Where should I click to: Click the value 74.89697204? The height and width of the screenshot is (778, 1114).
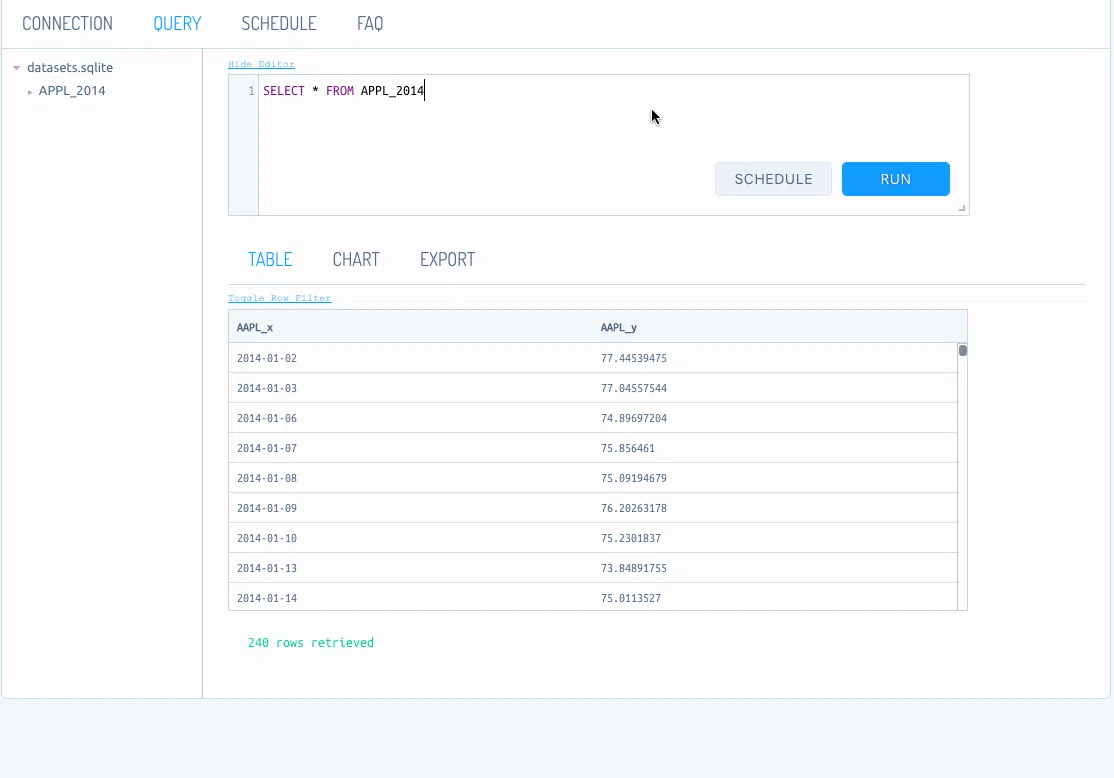[634, 418]
